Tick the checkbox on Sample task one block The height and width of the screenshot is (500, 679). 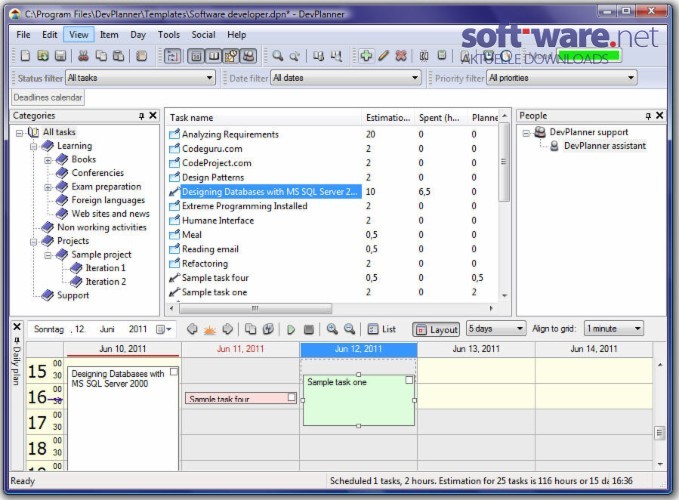tap(409, 380)
